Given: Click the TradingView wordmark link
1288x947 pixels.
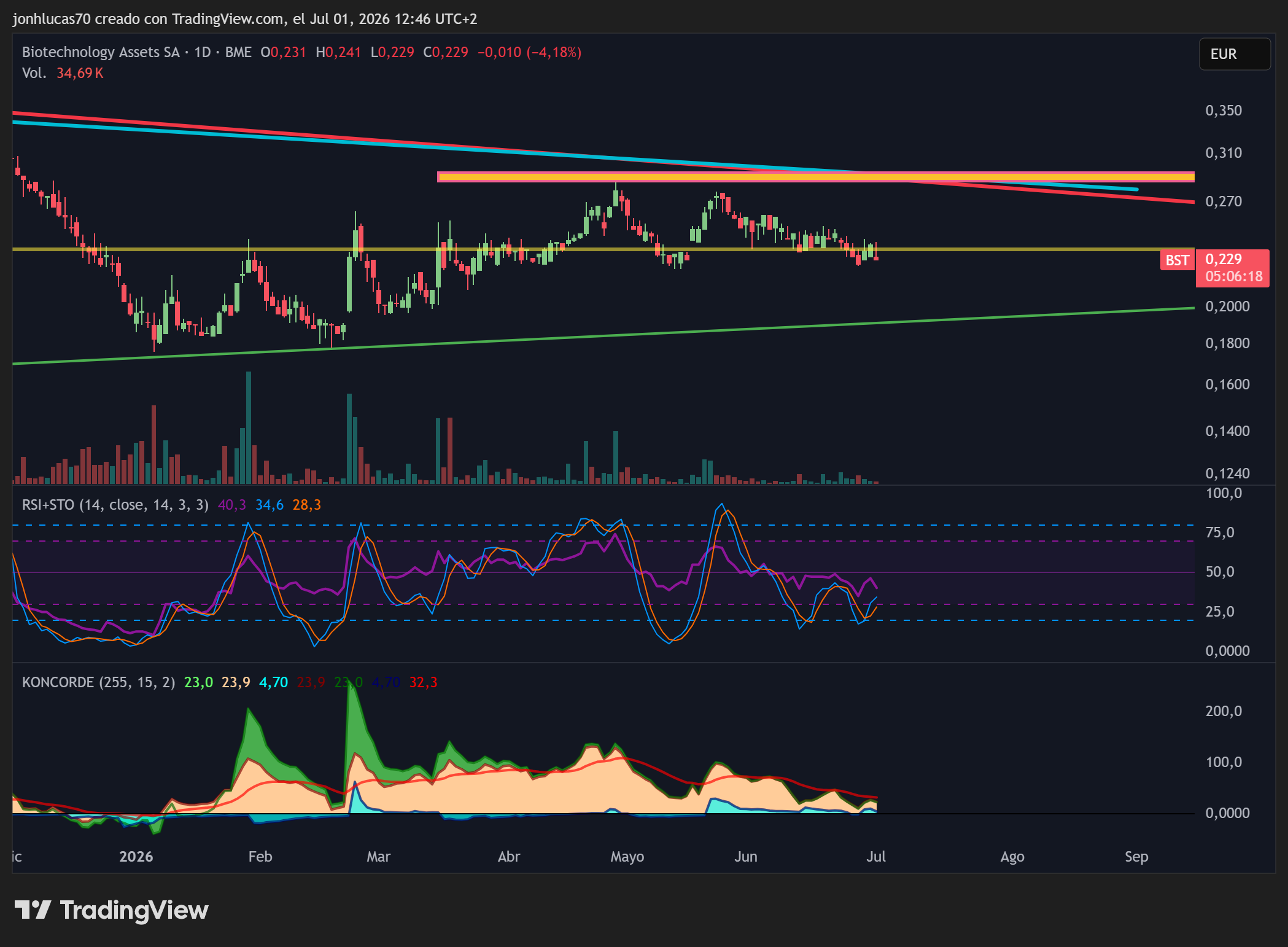Looking at the screenshot, I should (x=134, y=910).
